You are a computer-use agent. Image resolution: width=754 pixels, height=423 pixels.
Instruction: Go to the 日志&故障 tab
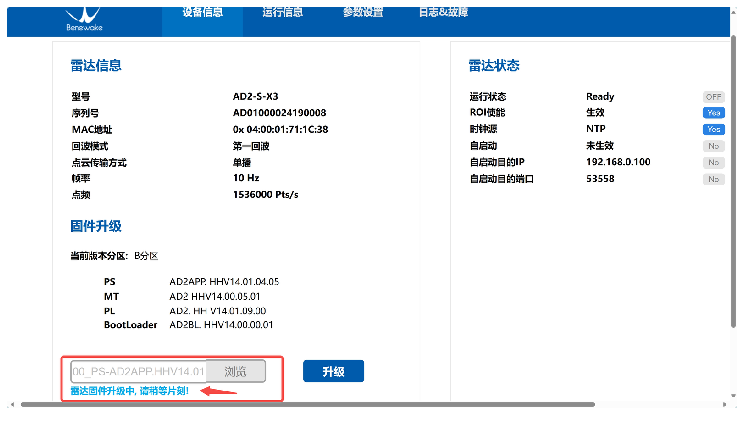point(443,13)
